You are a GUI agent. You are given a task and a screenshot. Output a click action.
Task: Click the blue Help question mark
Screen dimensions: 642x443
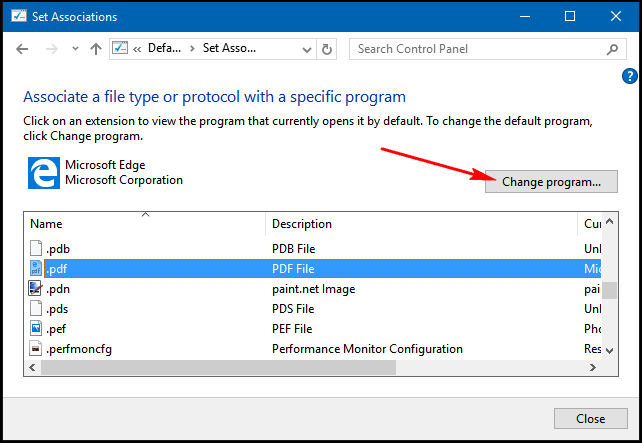(630, 76)
